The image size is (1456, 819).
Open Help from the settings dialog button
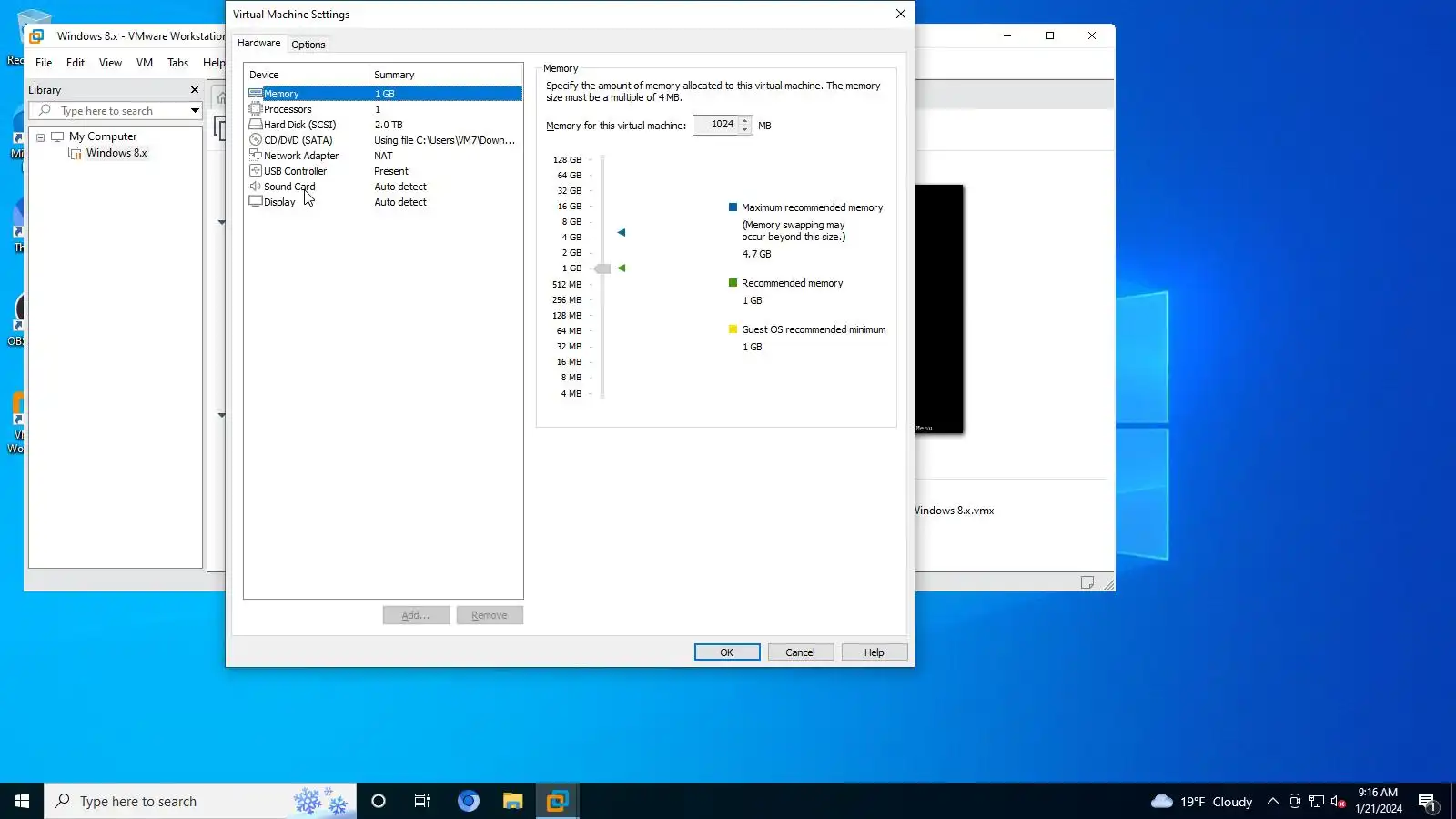point(875,652)
